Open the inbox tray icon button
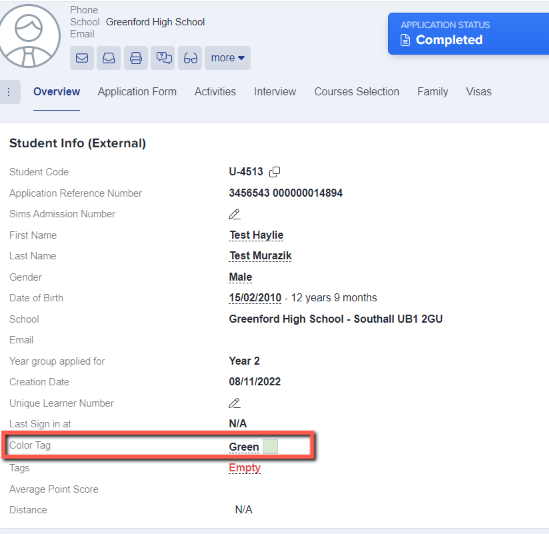This screenshot has height=534, width=549. click(x=109, y=58)
